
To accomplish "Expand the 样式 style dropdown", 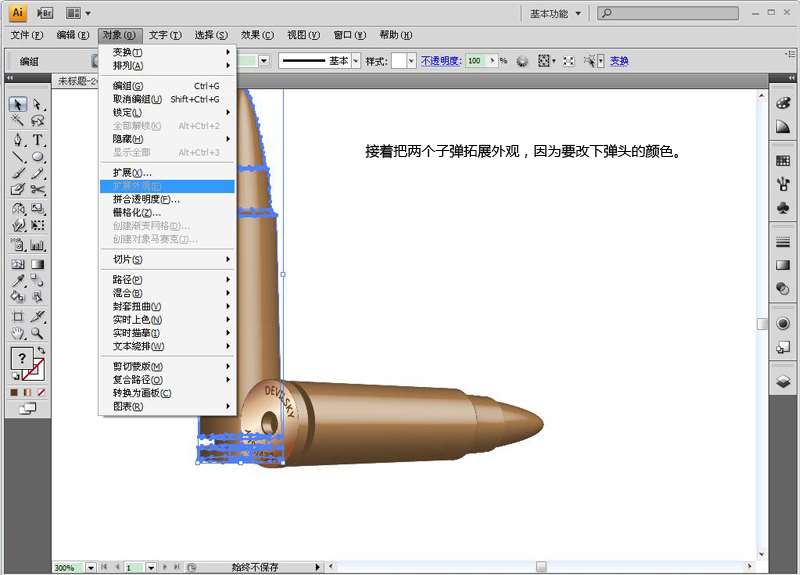I will click(x=411, y=61).
